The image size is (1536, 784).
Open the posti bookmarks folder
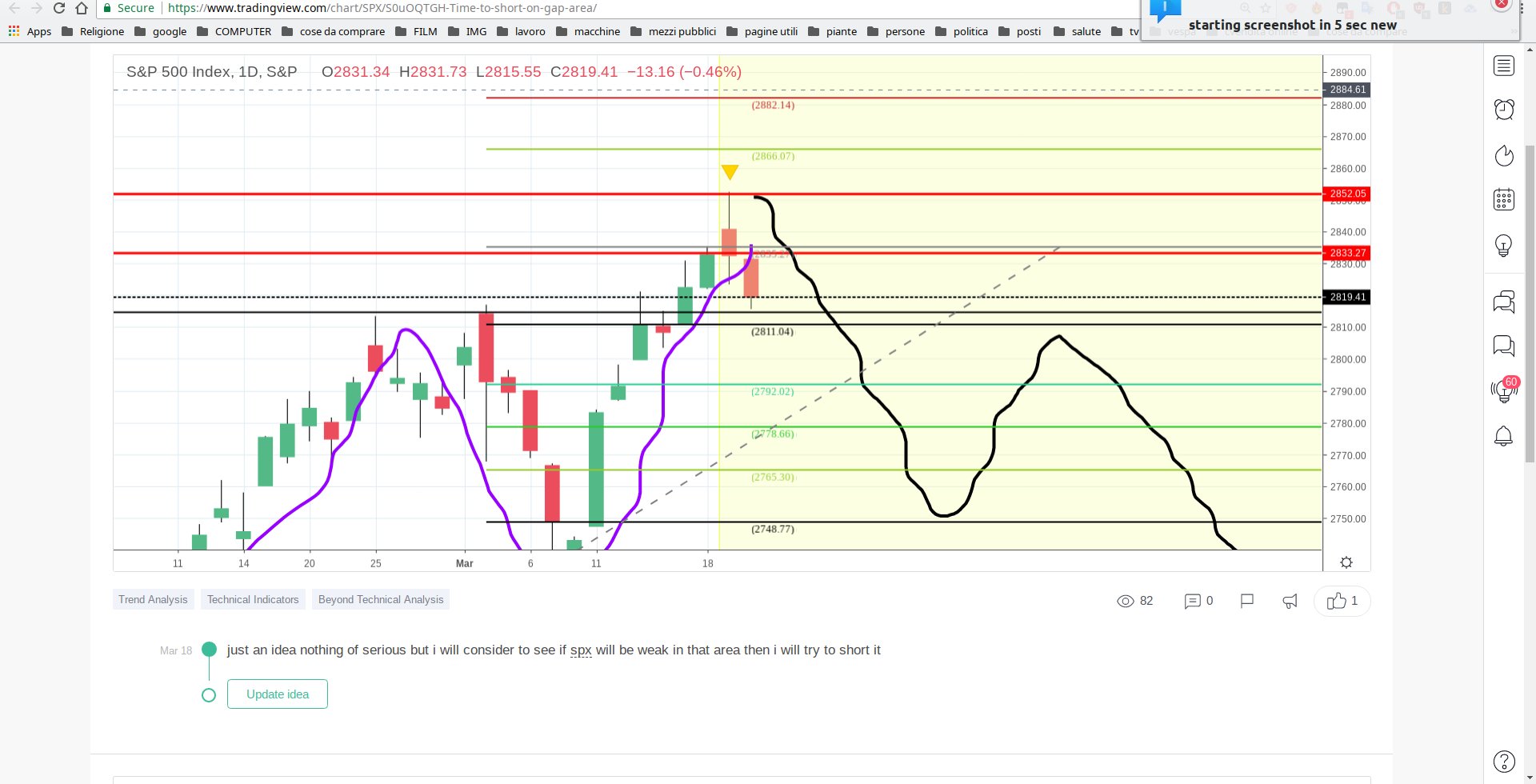click(x=1020, y=31)
